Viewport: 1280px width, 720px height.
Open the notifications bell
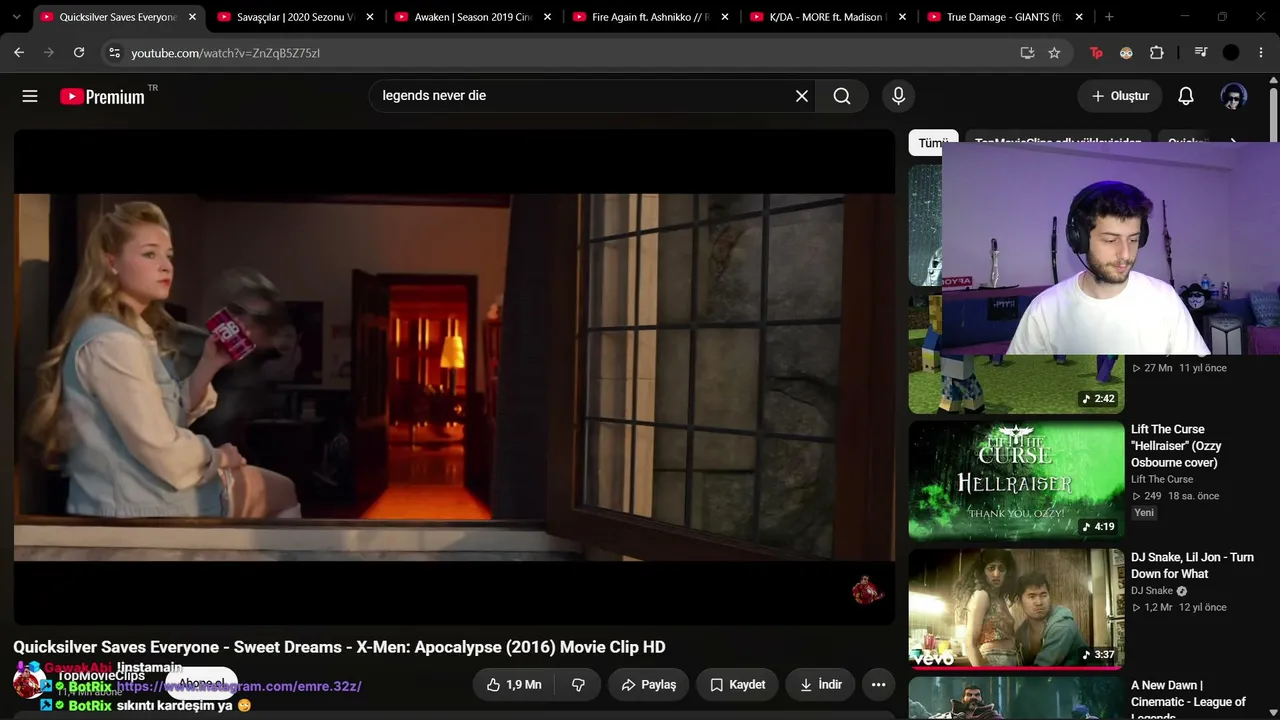[1185, 96]
